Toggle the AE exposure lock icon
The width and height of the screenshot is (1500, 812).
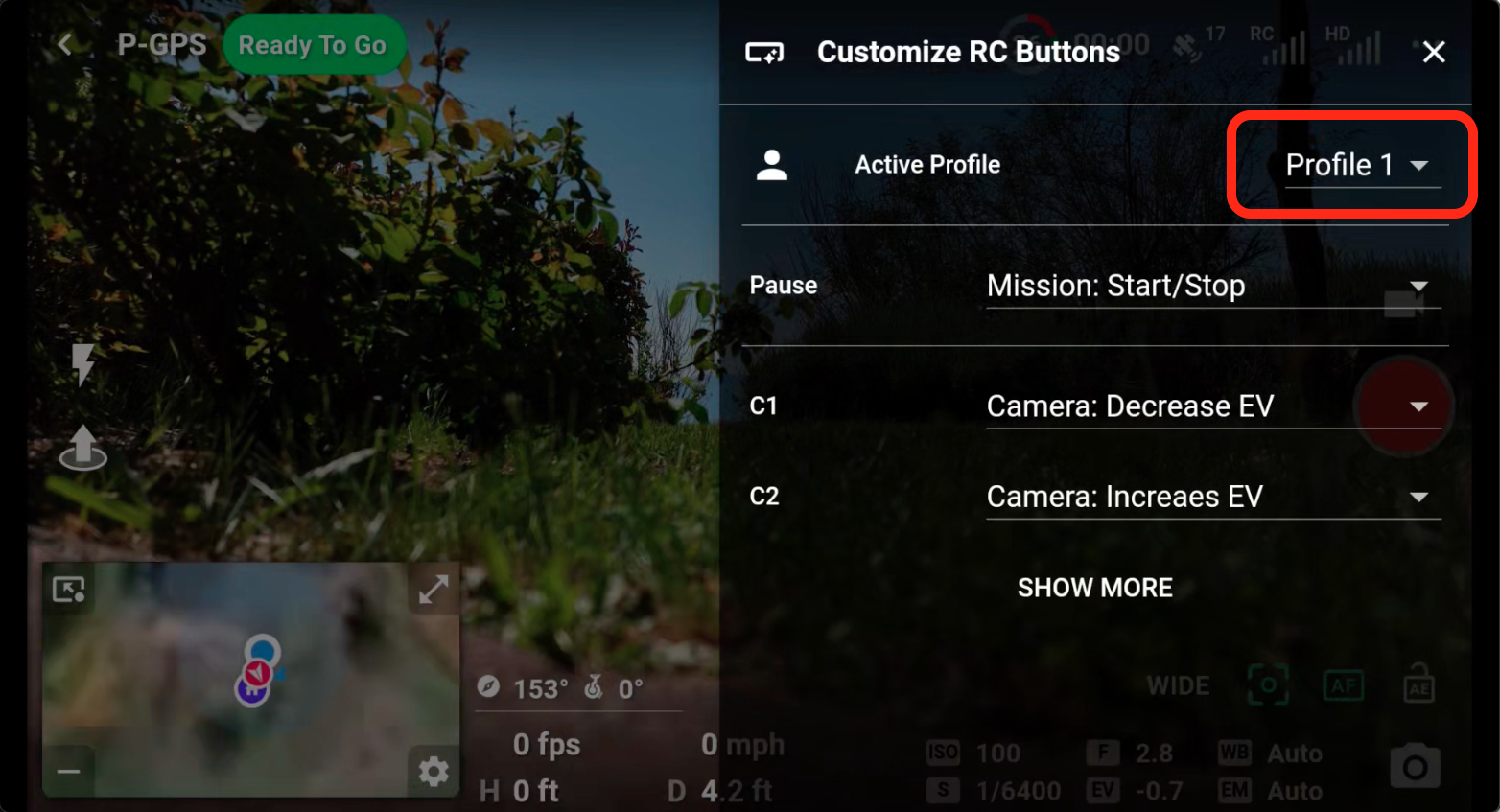coord(1418,684)
